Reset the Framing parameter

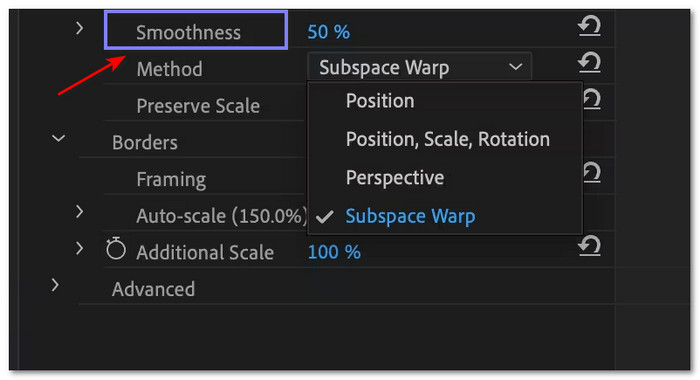pos(592,173)
